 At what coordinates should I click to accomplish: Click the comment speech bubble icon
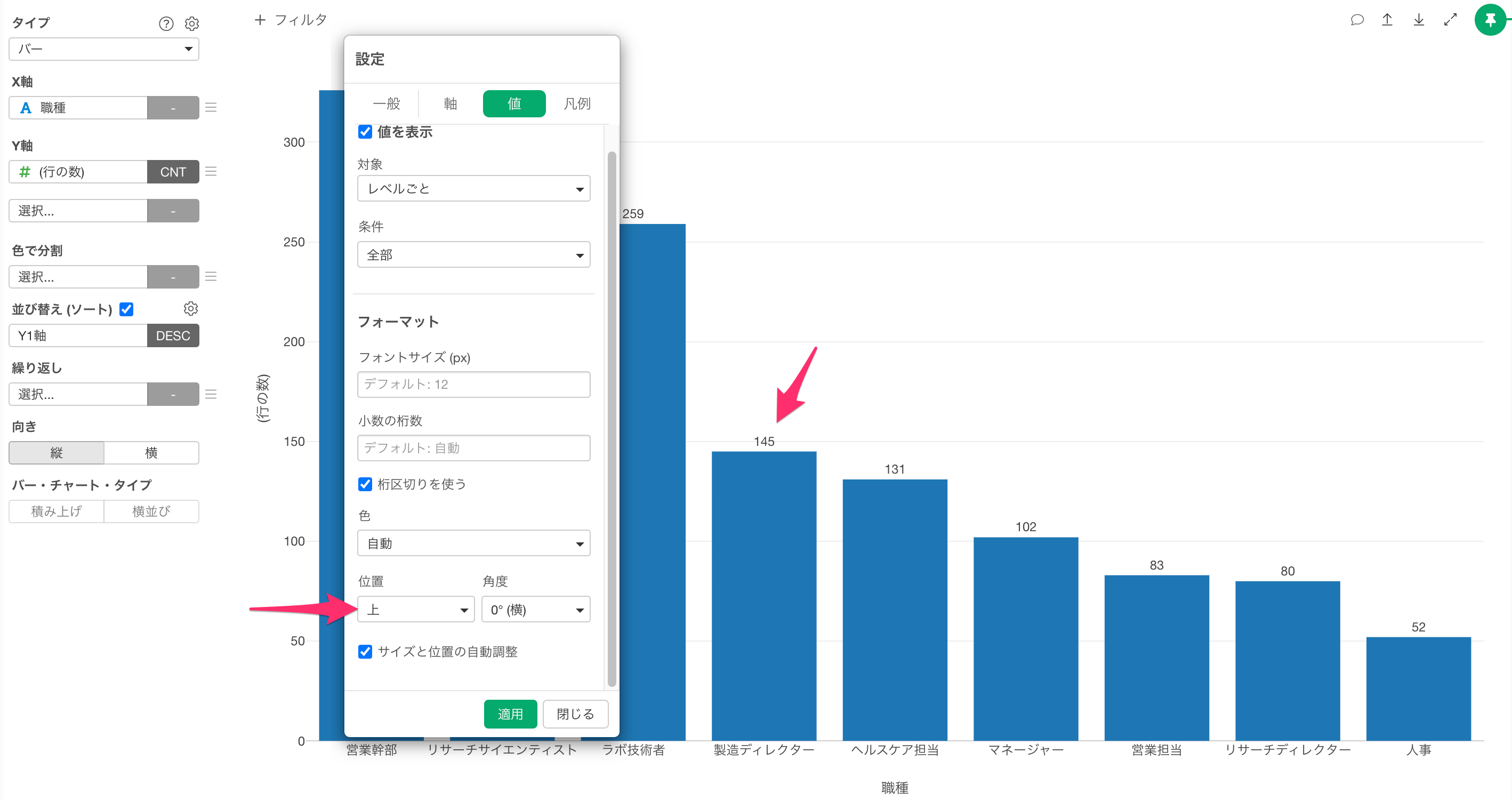(x=1356, y=20)
